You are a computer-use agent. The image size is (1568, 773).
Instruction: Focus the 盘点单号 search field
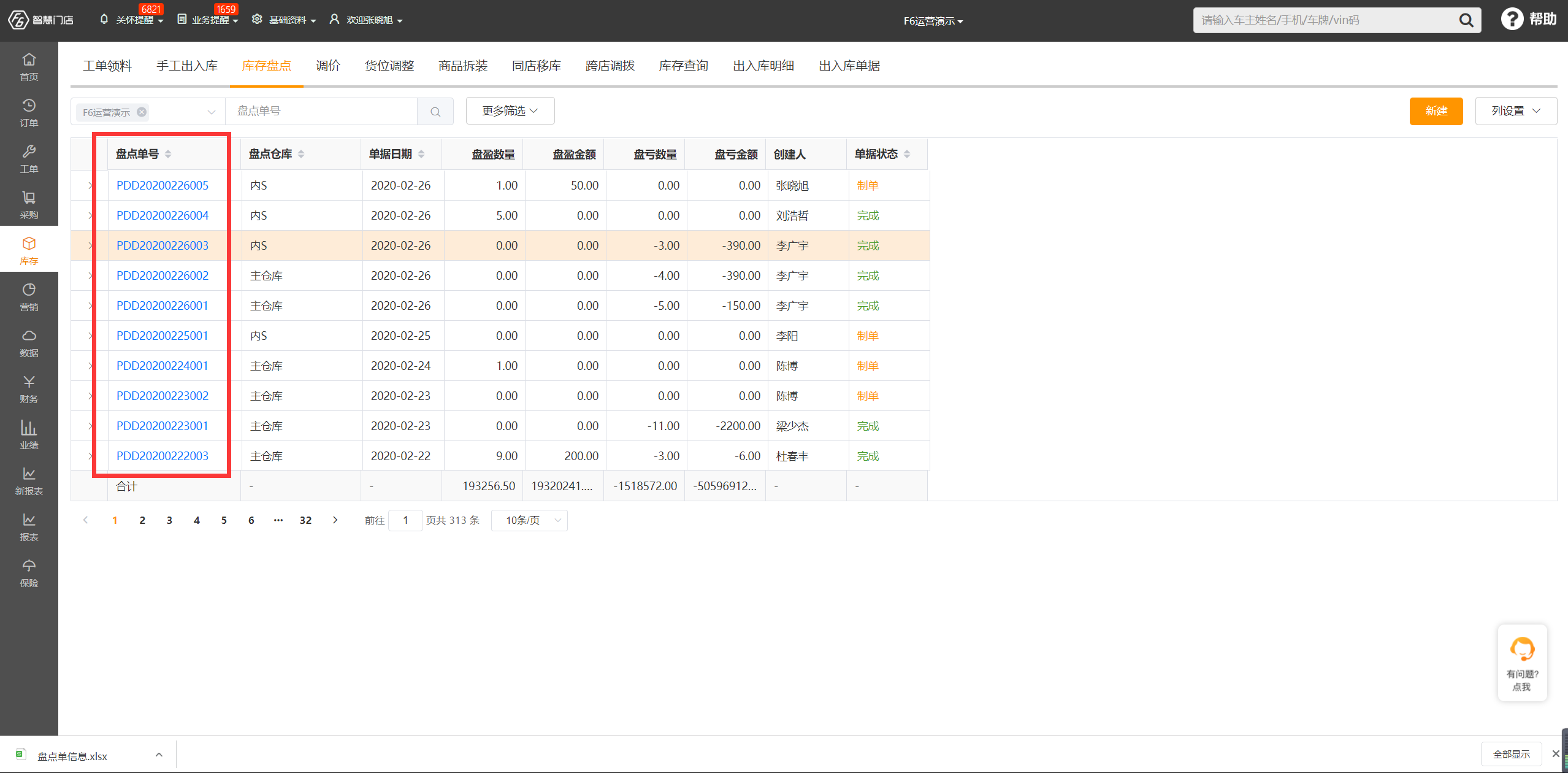[321, 111]
